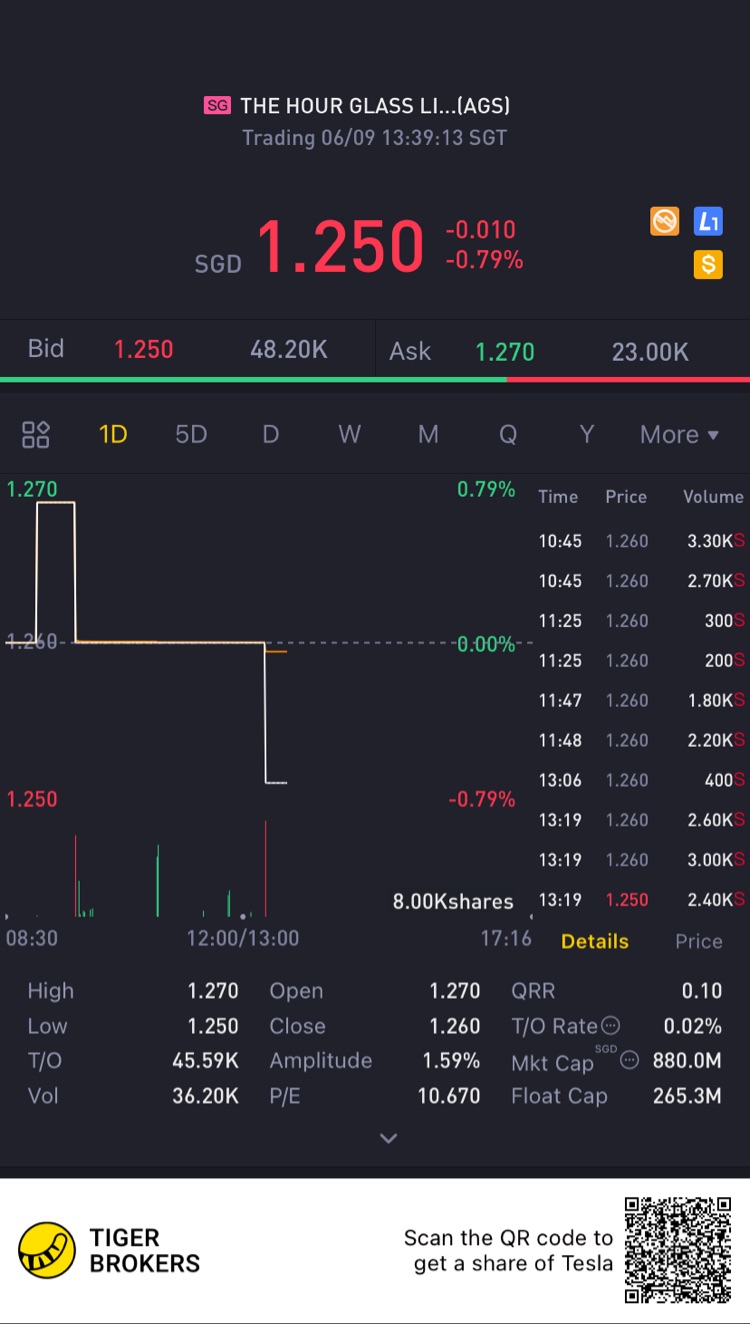Switch to the 1D chart tab
Screen dimensions: 750x1324
113,435
